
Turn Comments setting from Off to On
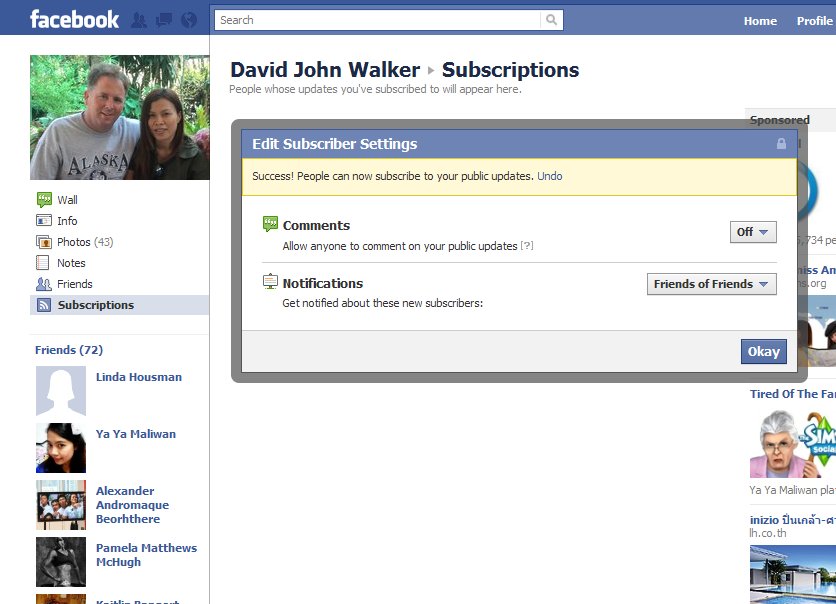coord(753,231)
